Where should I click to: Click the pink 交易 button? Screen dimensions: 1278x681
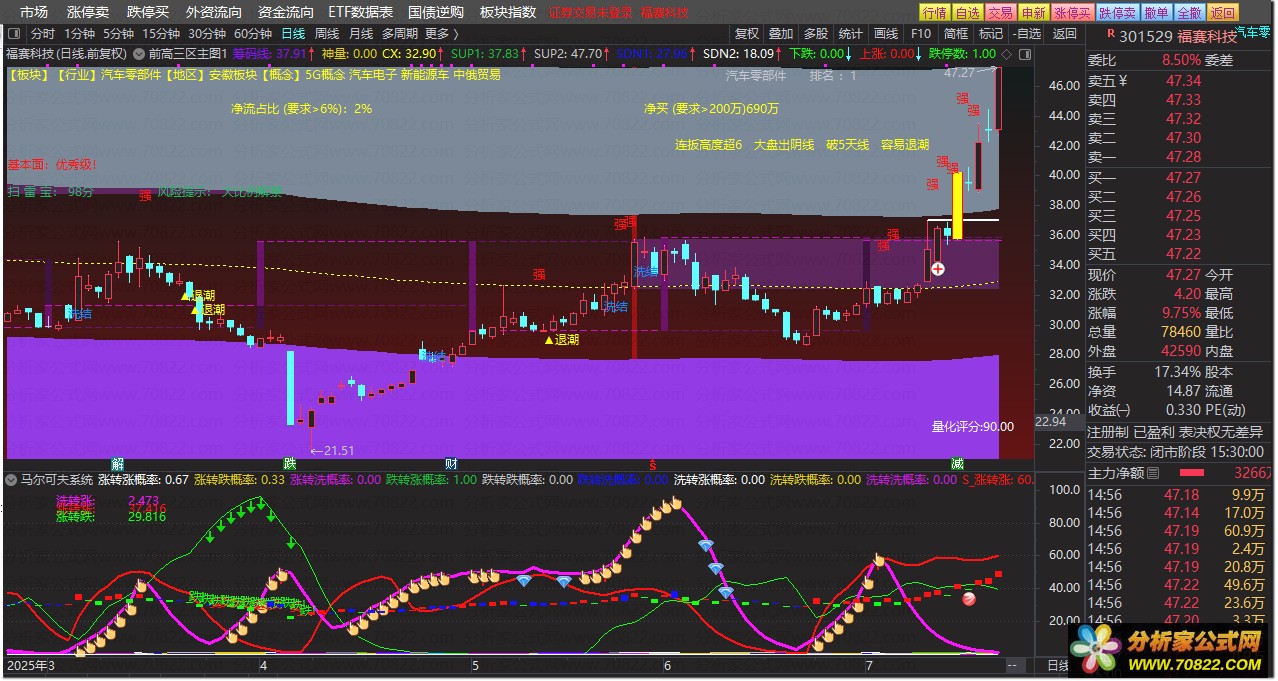click(x=1000, y=13)
